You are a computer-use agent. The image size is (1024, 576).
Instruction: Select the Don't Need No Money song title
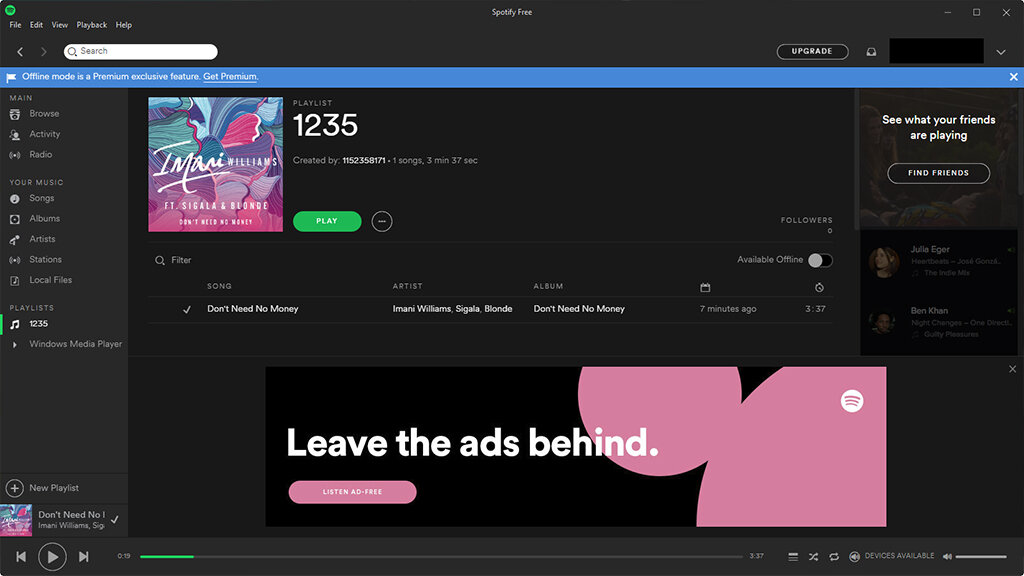coord(253,309)
